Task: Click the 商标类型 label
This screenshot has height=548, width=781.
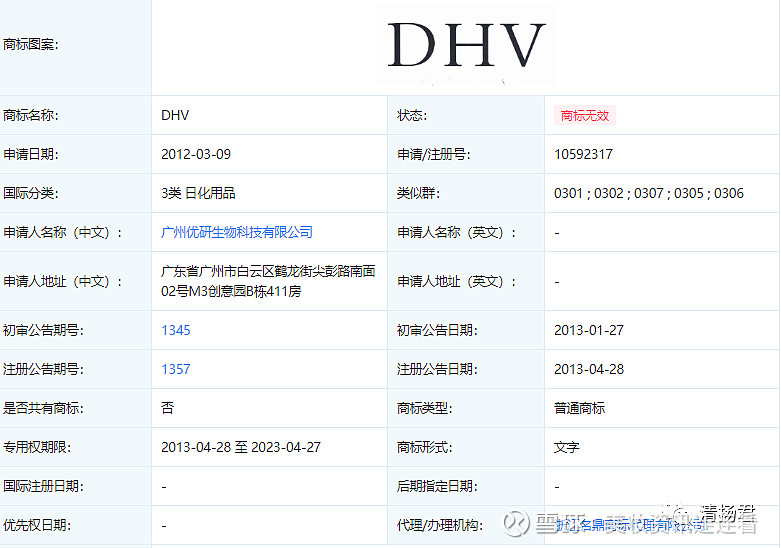Action: [x=424, y=409]
